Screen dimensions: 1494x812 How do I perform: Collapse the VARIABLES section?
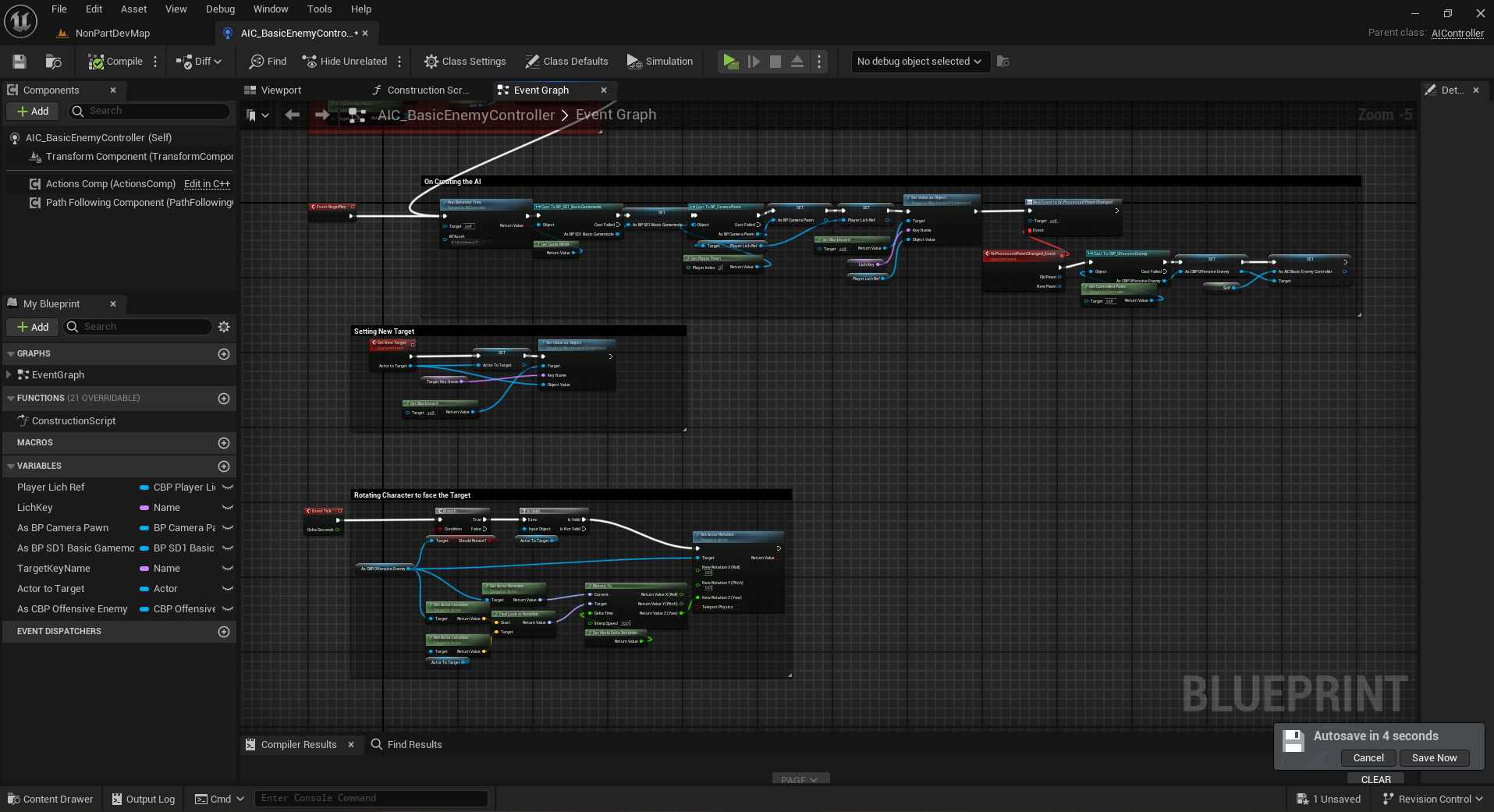11,466
